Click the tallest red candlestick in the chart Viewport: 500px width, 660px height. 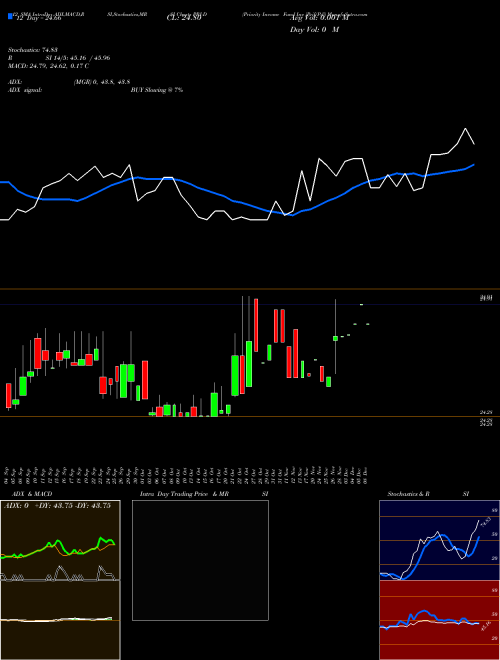255,325
